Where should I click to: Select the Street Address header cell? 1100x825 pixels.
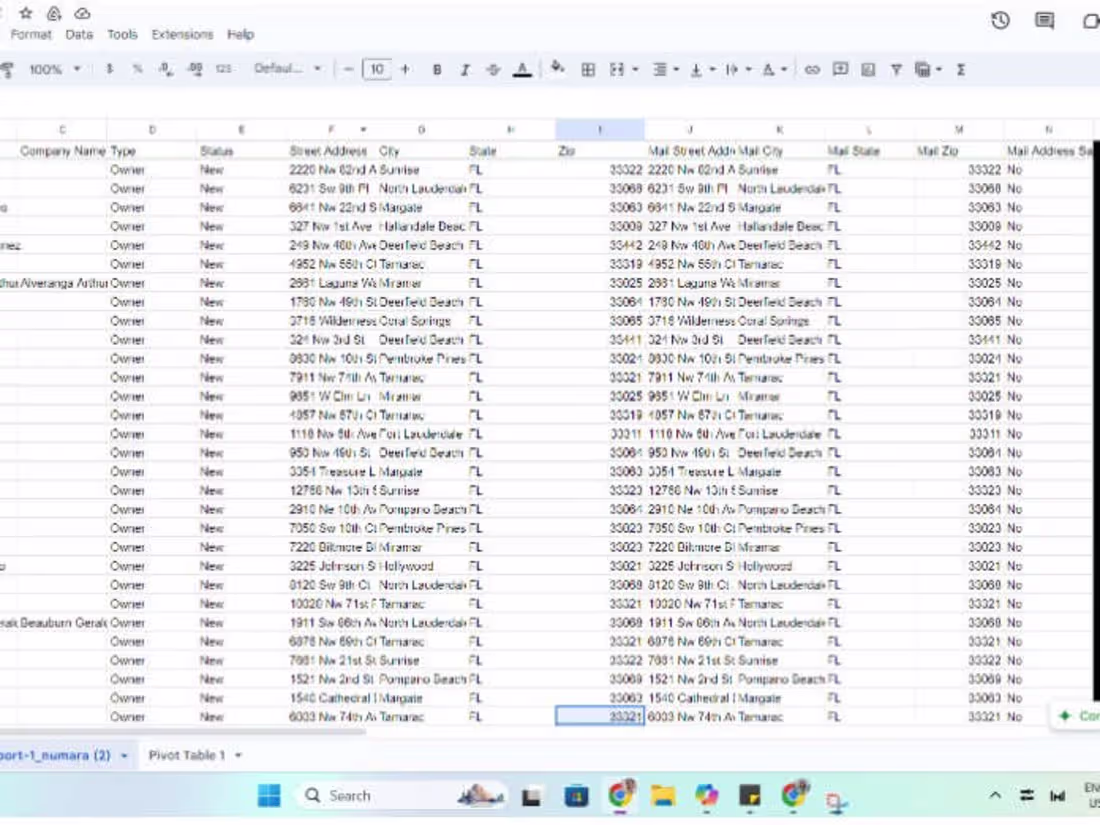point(331,151)
